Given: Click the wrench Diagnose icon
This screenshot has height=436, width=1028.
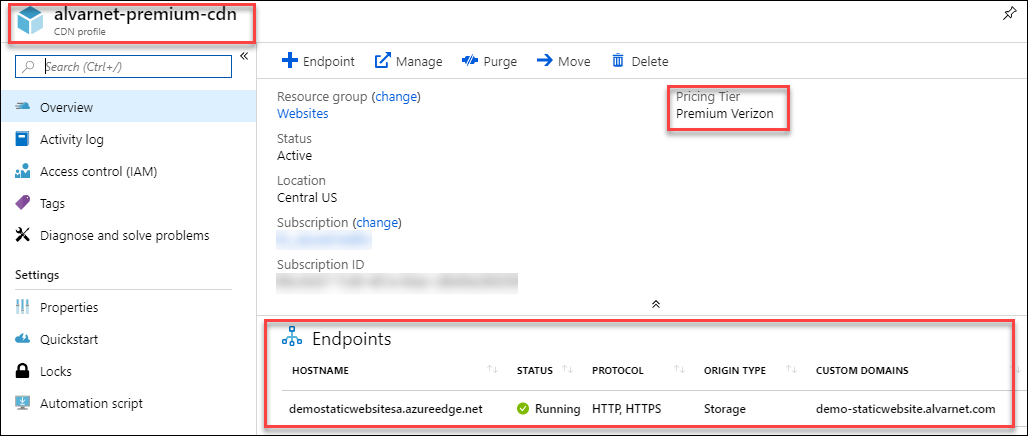Looking at the screenshot, I should pos(23,235).
